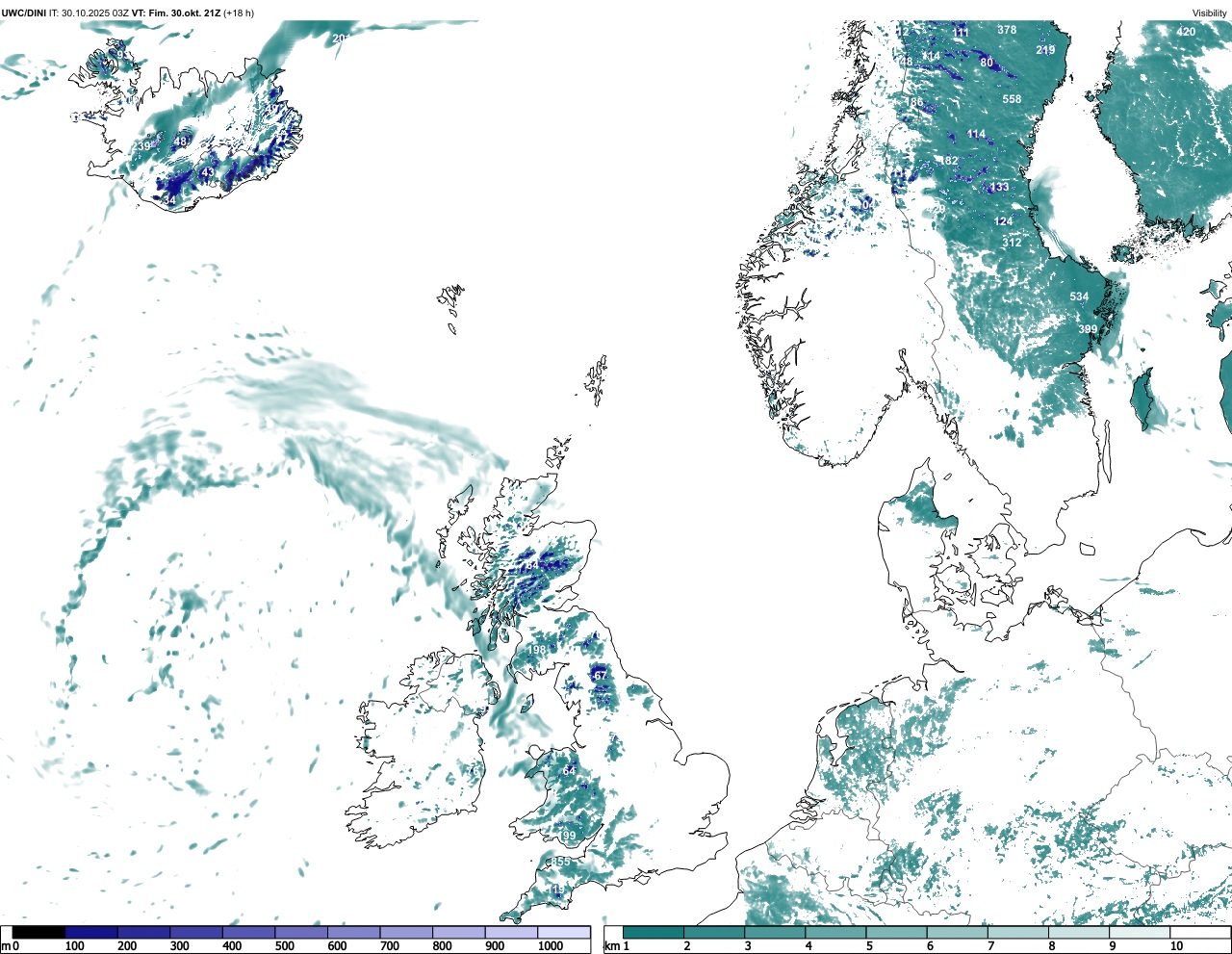Select the 6–7 km legend swatch
1232x954 pixels.
pyautogui.click(x=958, y=932)
